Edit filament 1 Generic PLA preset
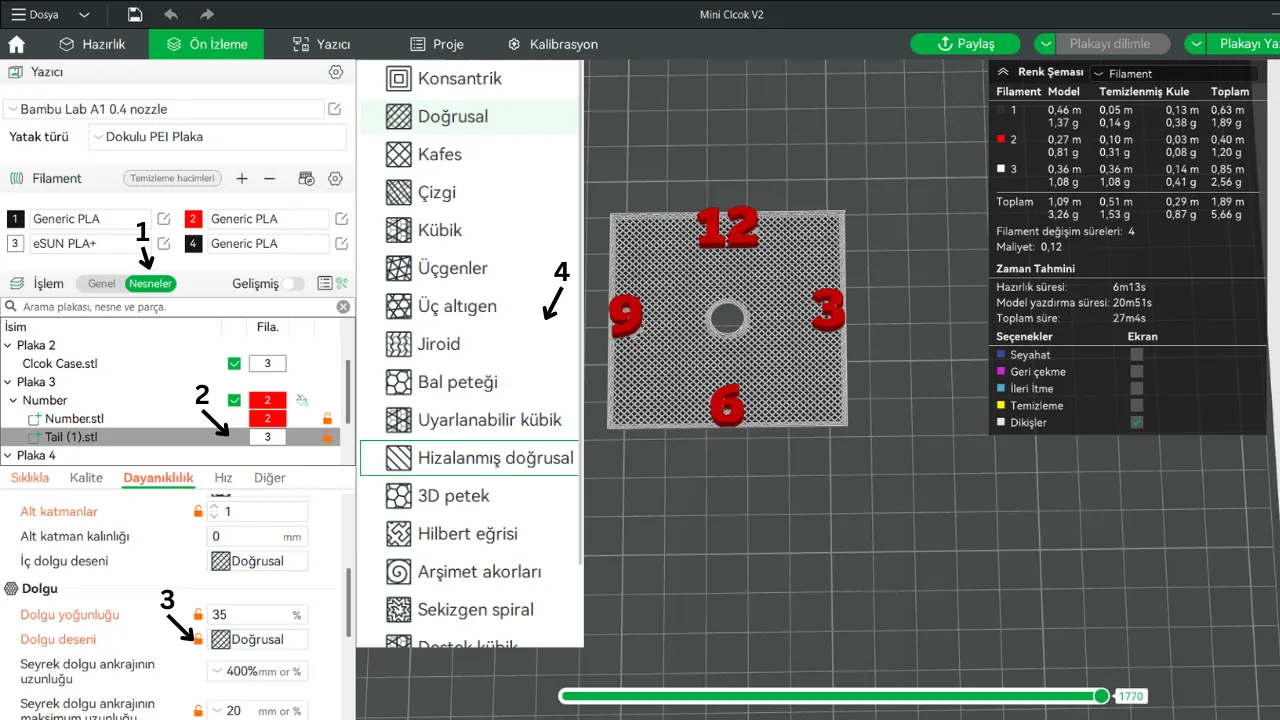1280x720 pixels. pos(164,219)
